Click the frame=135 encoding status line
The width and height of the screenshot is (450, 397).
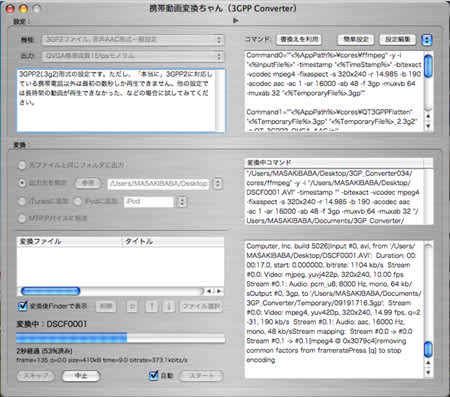(x=102, y=360)
